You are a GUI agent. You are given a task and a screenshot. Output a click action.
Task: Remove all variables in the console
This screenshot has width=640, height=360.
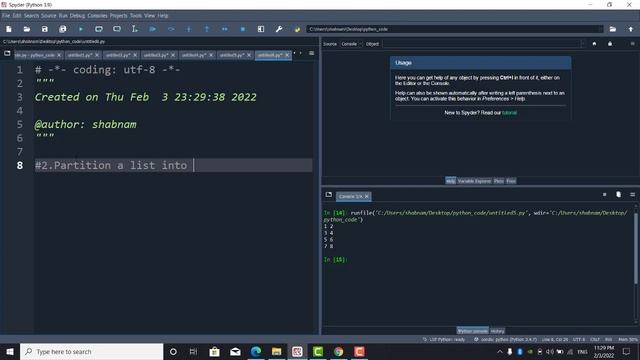point(618,195)
